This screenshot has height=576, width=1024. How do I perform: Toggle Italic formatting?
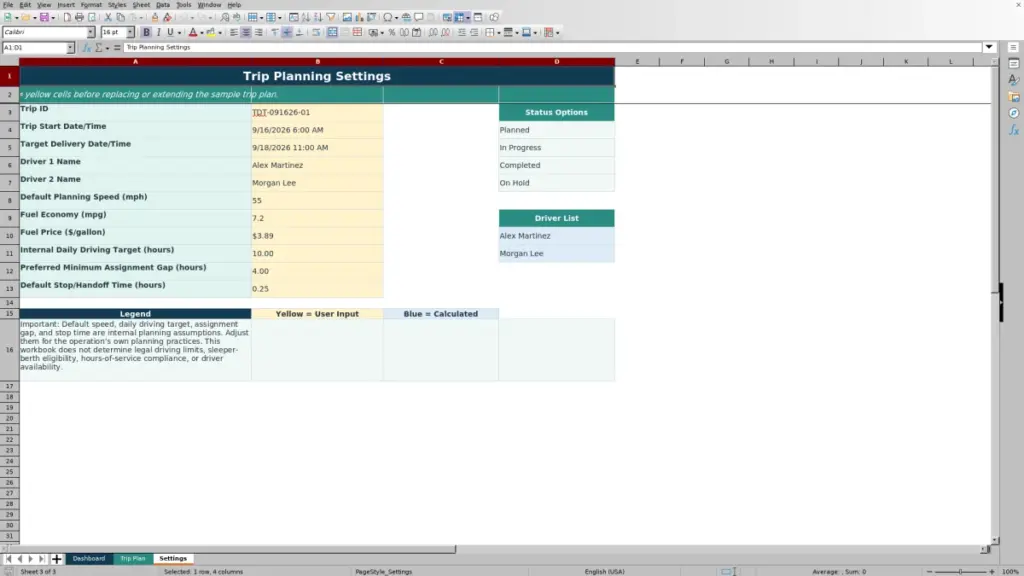click(158, 33)
